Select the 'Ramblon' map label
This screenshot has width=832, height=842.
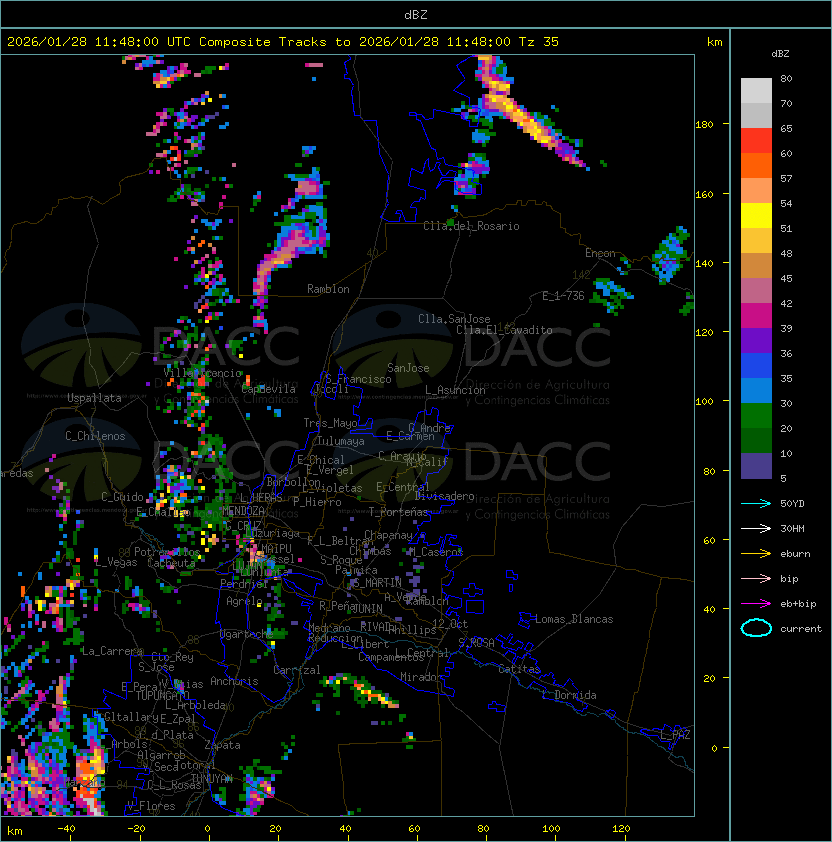(x=328, y=289)
